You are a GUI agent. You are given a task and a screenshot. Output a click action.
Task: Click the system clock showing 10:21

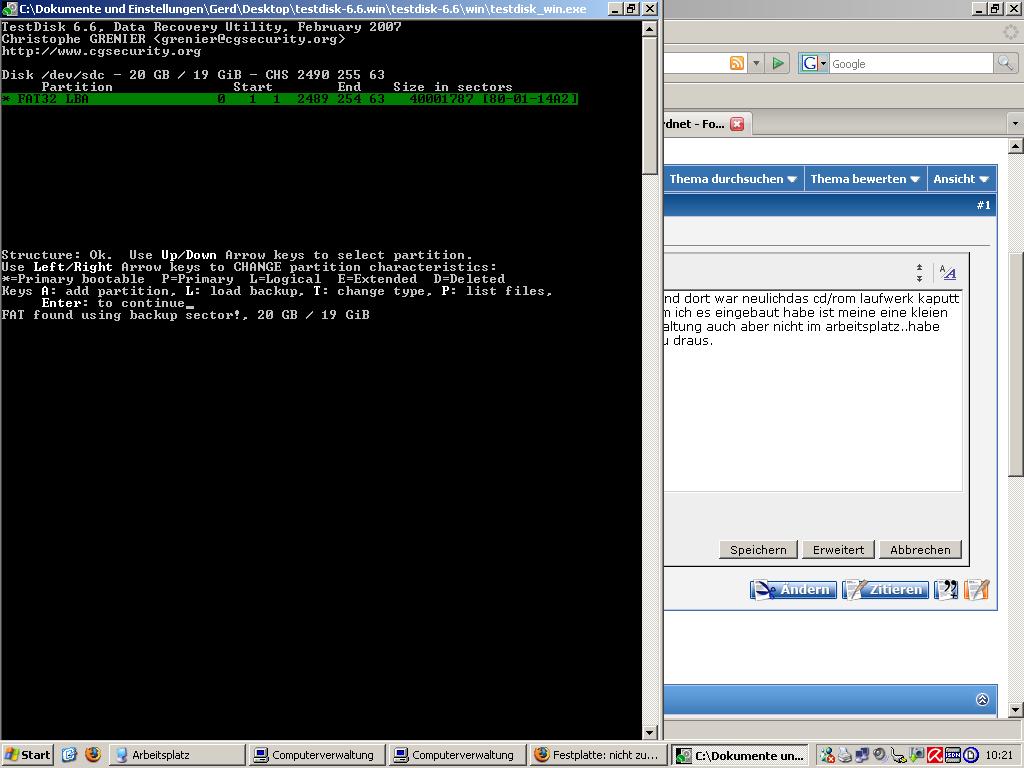click(999, 756)
